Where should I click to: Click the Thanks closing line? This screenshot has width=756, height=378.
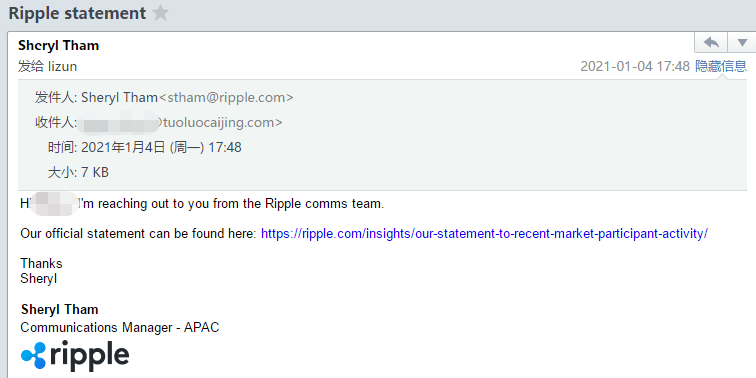(x=41, y=264)
